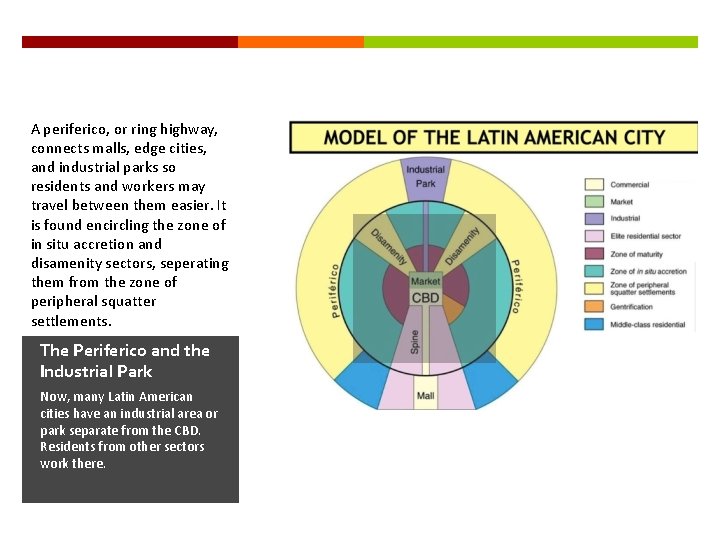Click the 'Market' box above CBD
The width and height of the screenshot is (720, 540).
[425, 281]
